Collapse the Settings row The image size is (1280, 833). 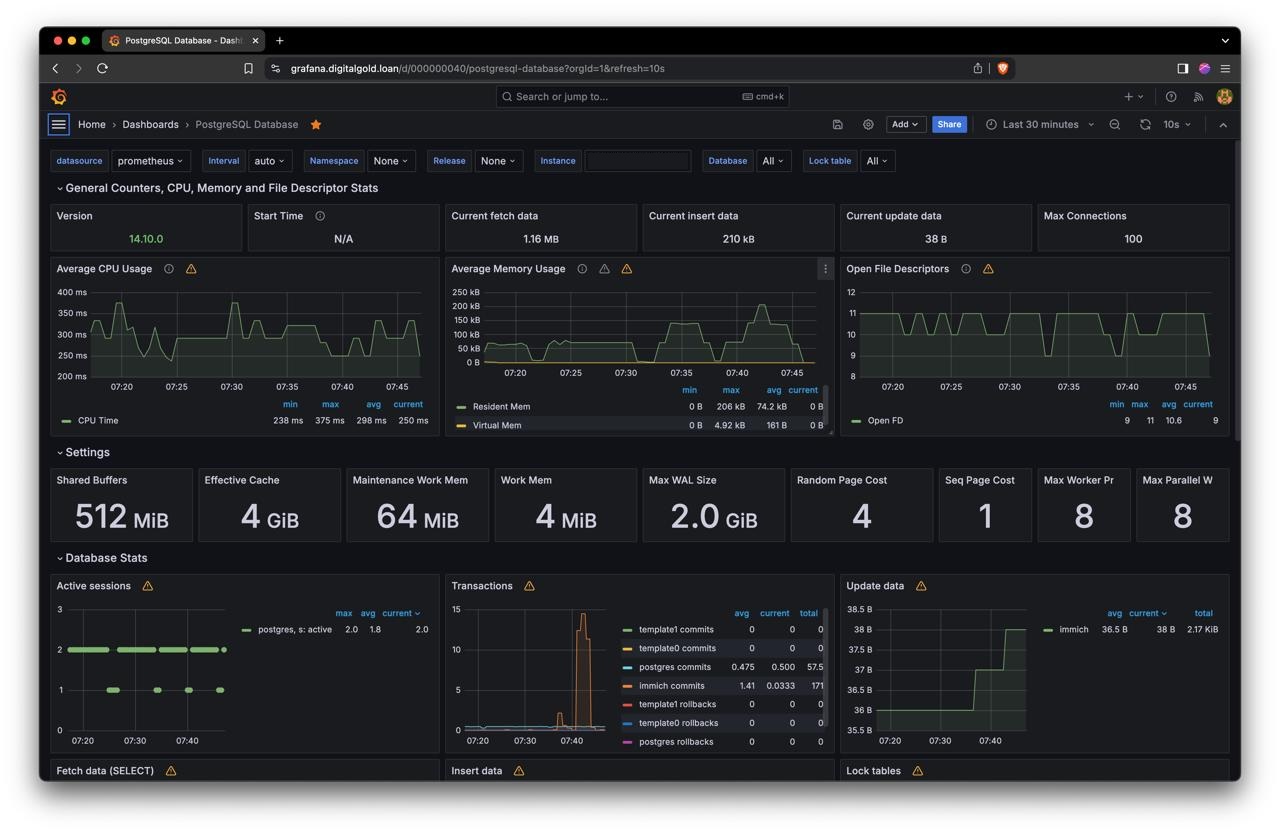(x=83, y=453)
